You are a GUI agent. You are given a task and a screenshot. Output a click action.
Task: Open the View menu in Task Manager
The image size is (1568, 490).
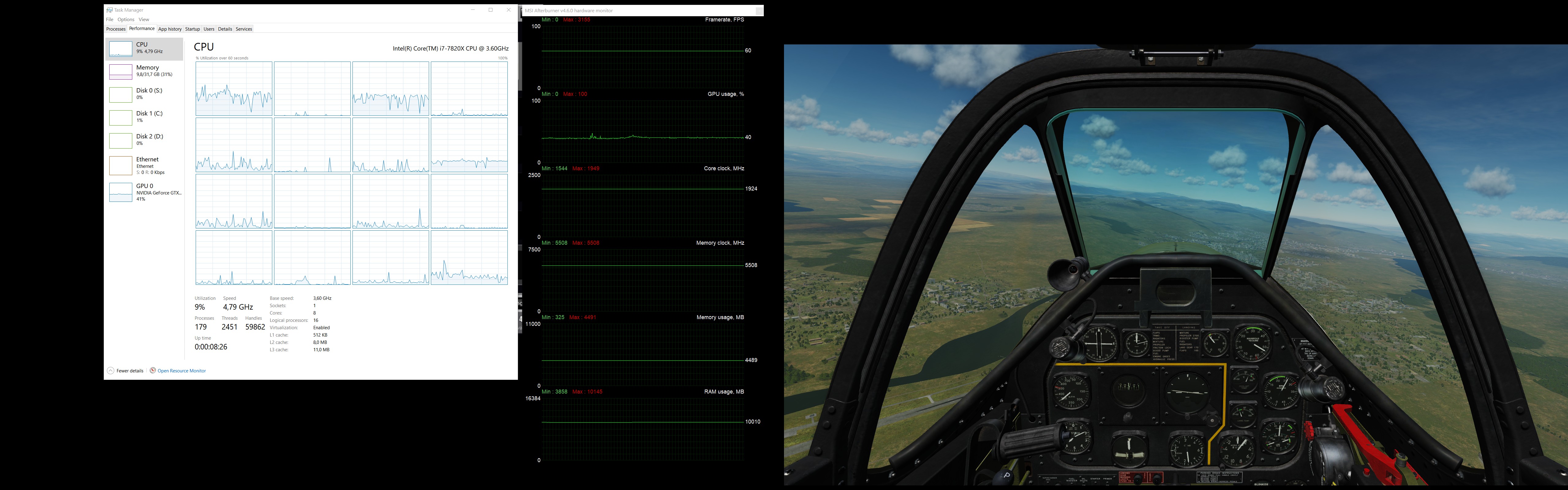[144, 20]
